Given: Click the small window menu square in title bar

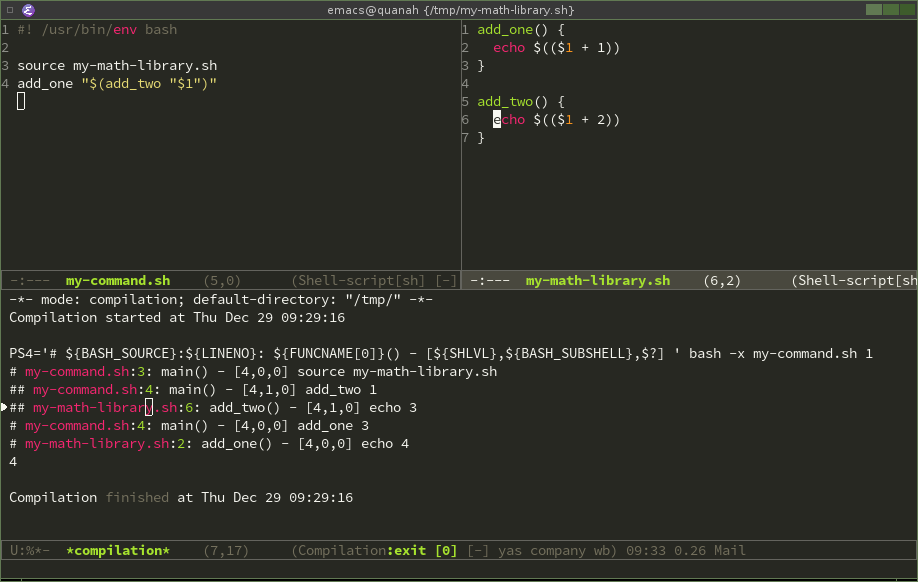Looking at the screenshot, I should (9, 10).
